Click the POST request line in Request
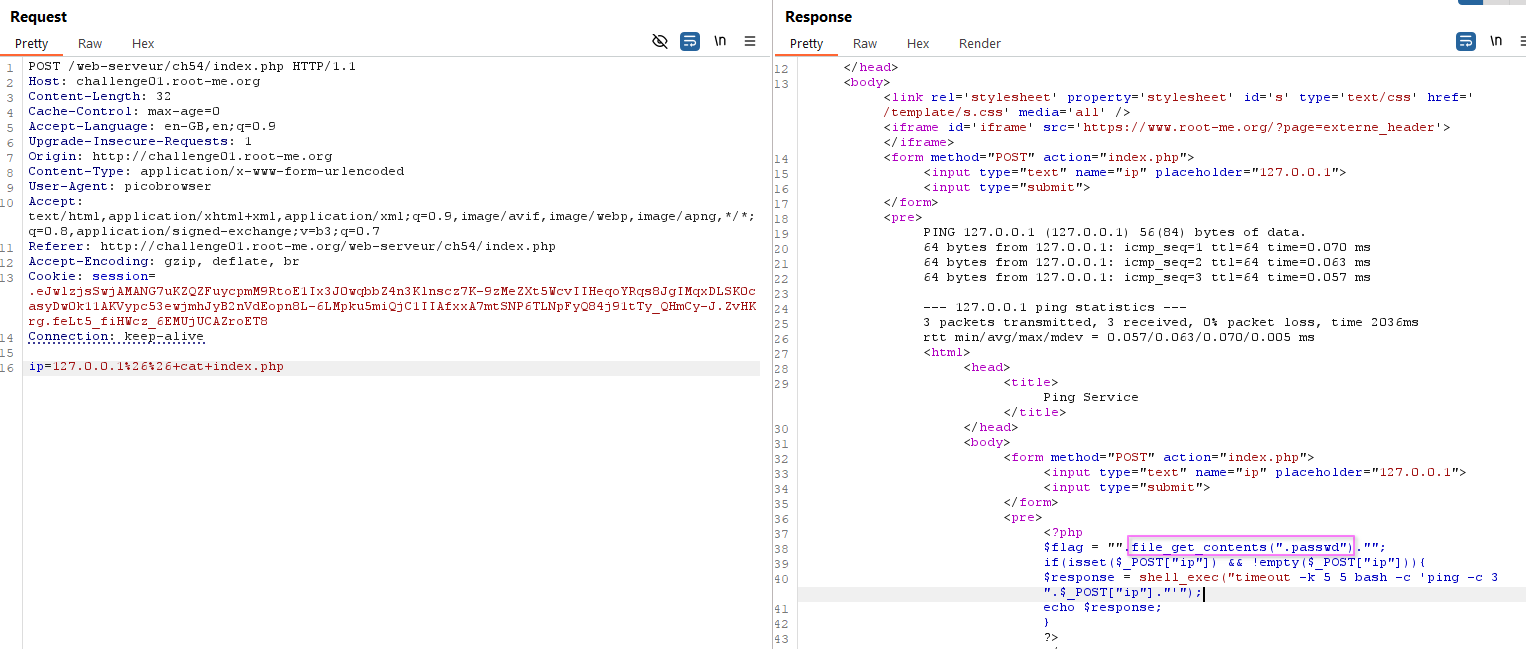Viewport: 1526px width, 649px height. tap(192, 67)
